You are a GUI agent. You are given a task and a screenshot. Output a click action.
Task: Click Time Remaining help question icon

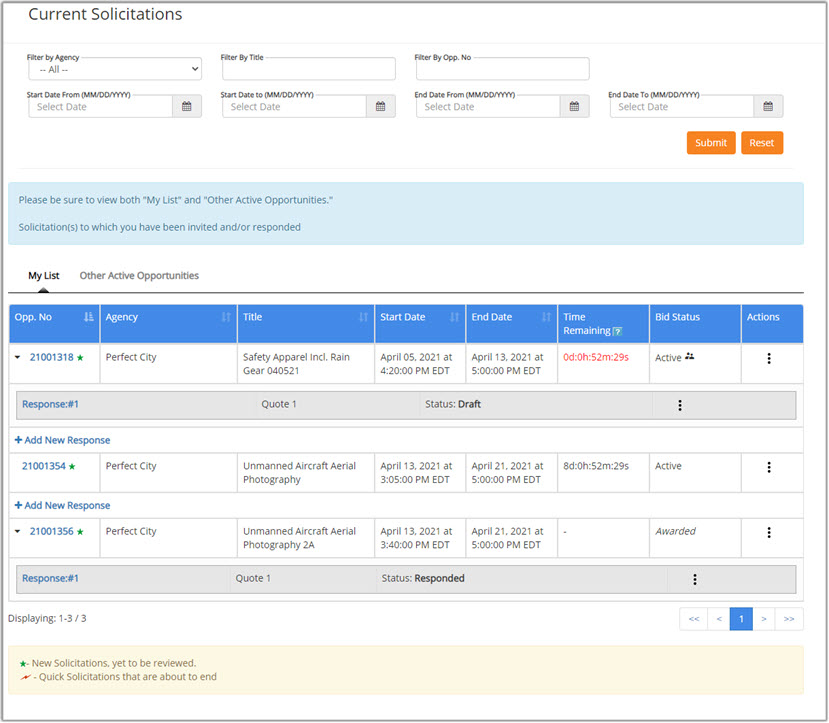pos(618,331)
